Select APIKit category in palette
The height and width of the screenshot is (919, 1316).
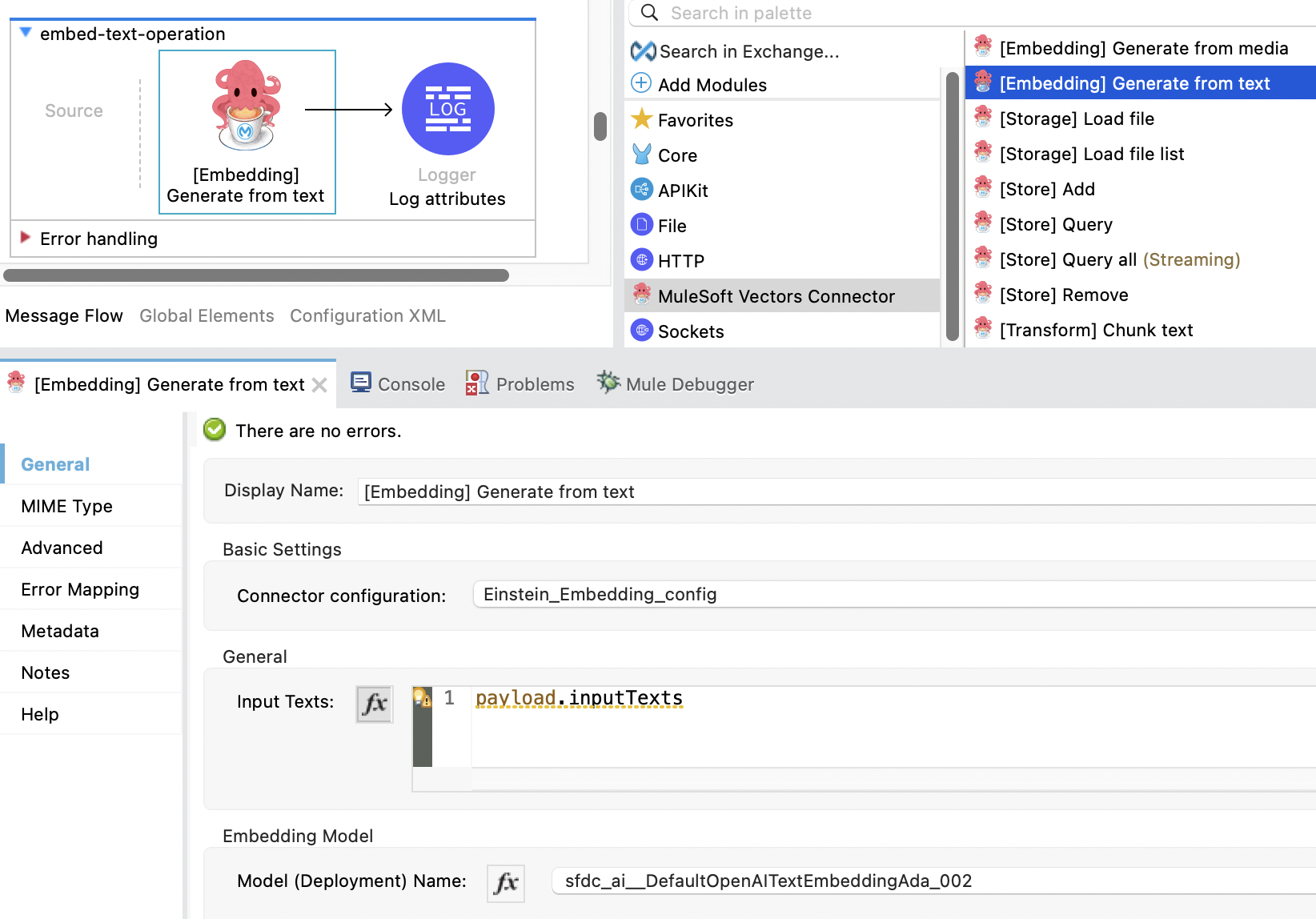click(683, 191)
